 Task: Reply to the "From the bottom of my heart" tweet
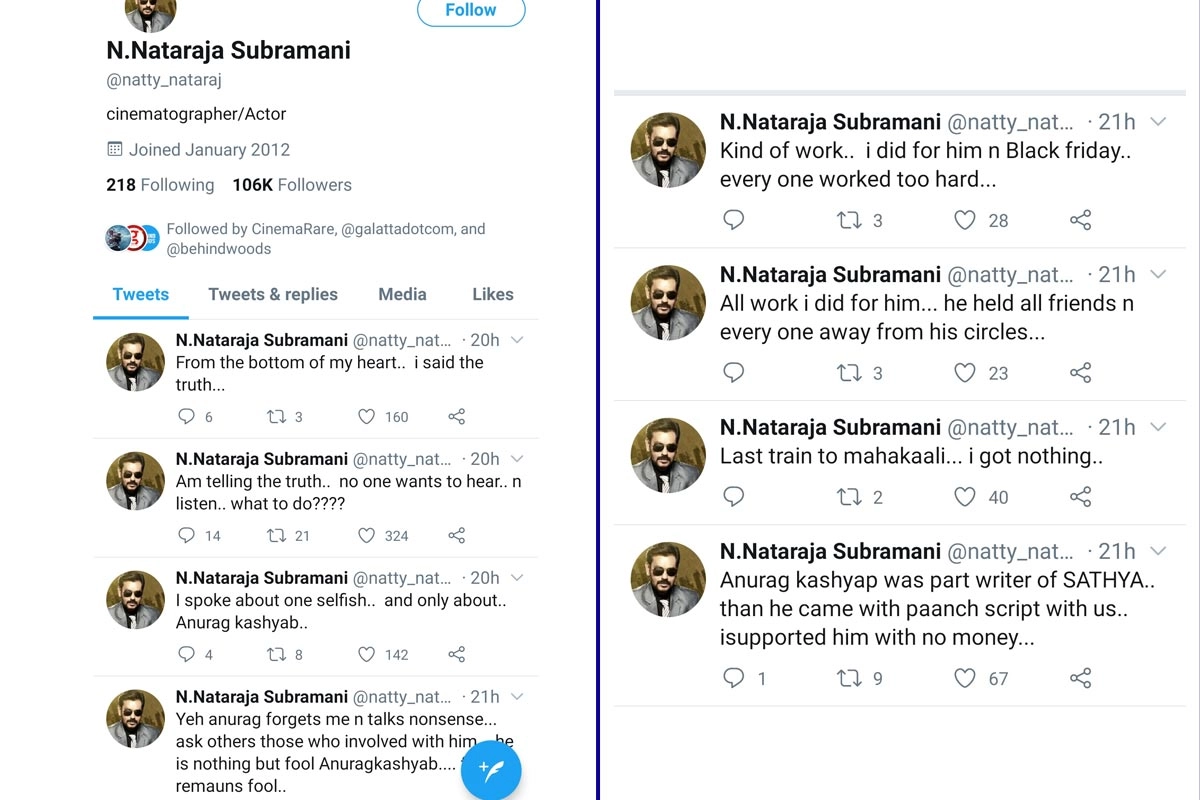pos(186,417)
